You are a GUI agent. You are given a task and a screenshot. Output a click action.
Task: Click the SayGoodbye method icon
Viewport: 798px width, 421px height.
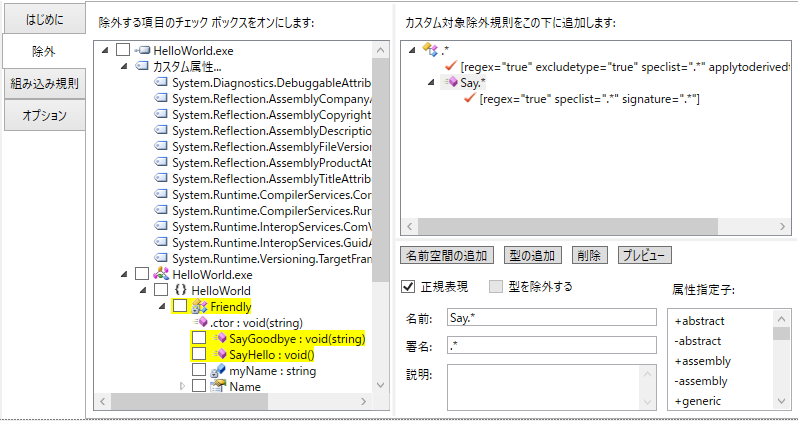pos(219,338)
